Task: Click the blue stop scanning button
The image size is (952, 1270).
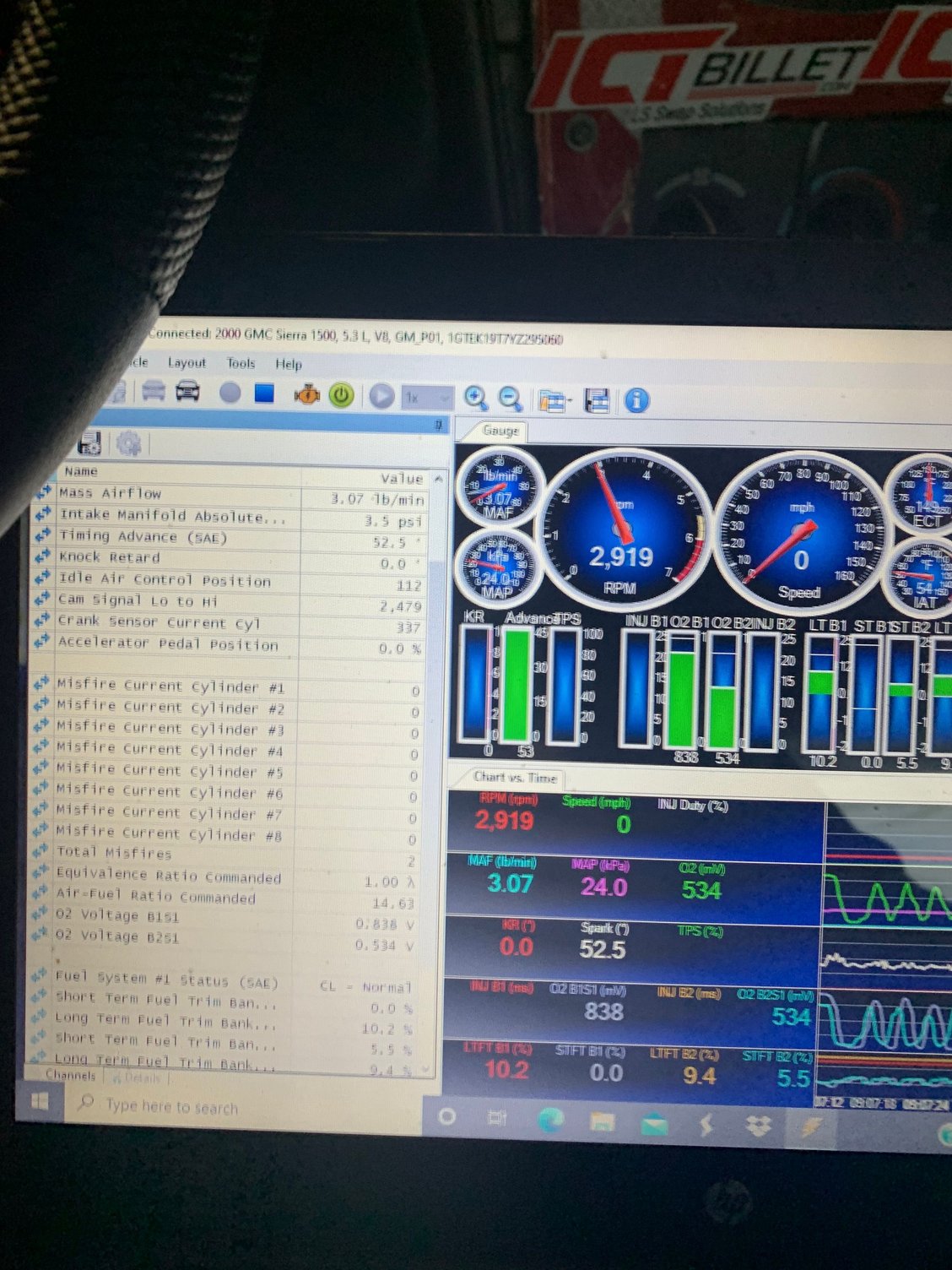Action: point(265,393)
